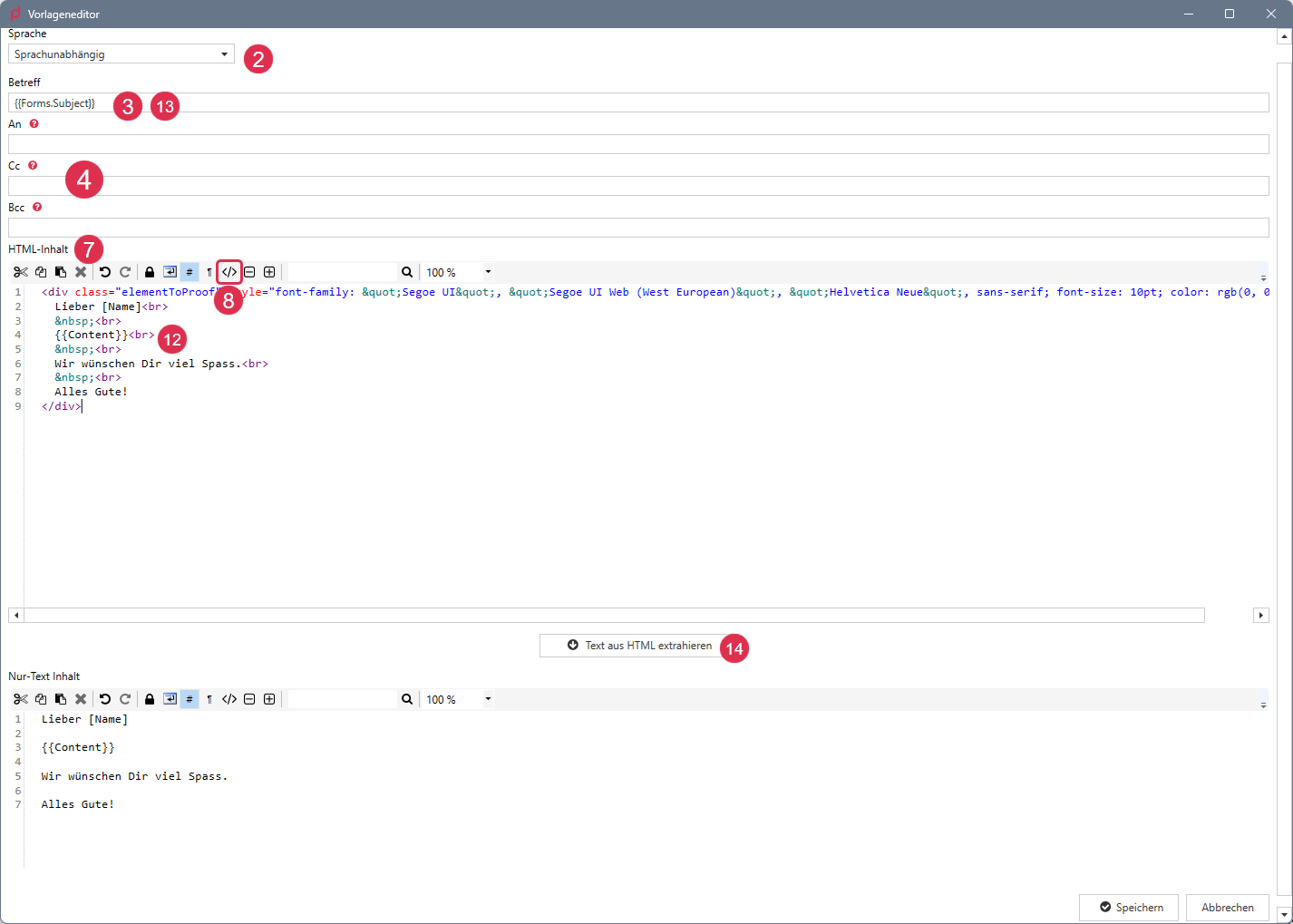Viewport: 1293px width, 924px height.
Task: Click 'Alles Gute!' line in HTML editor
Action: click(91, 392)
